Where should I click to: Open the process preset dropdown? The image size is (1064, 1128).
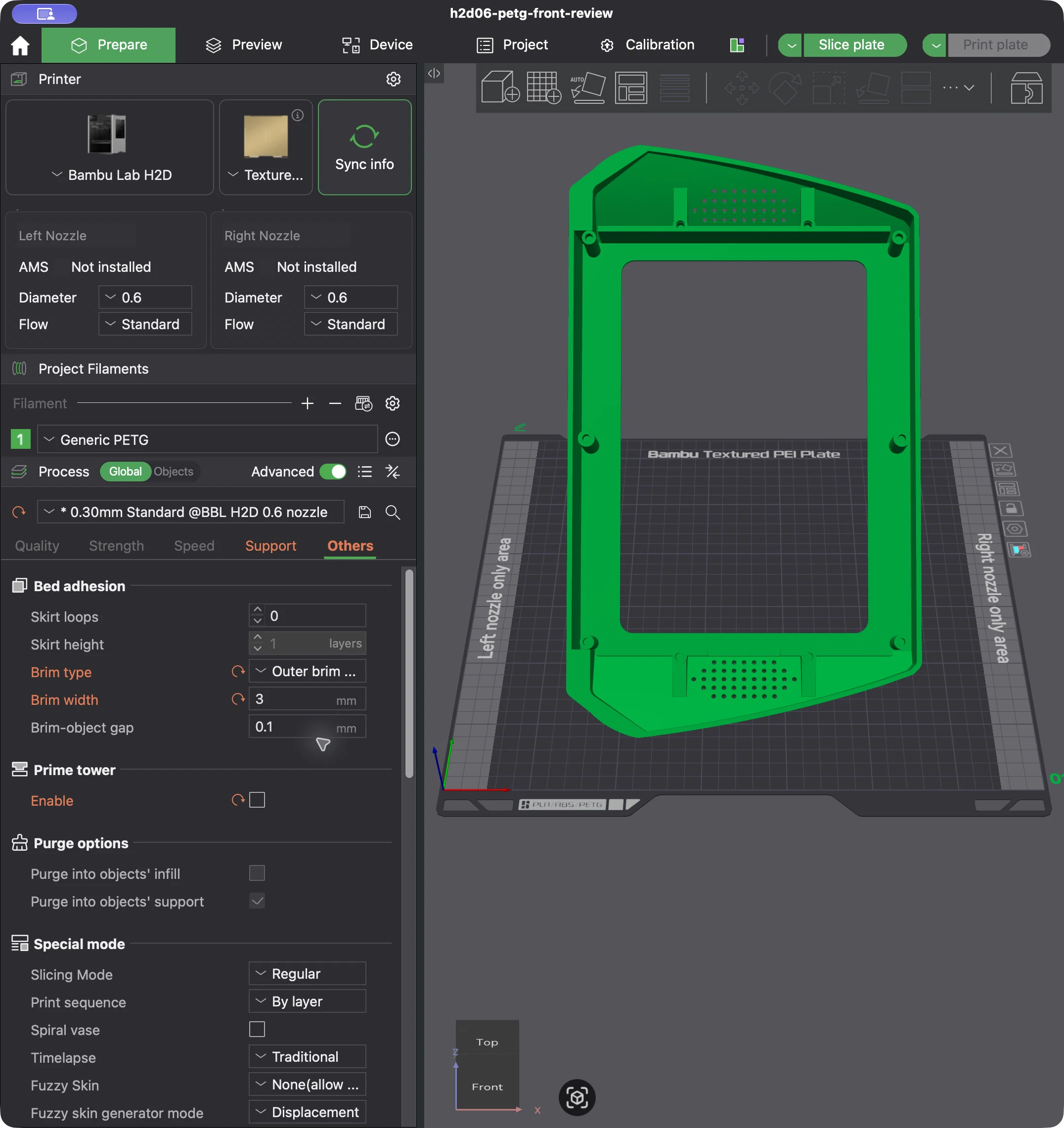pos(191,513)
